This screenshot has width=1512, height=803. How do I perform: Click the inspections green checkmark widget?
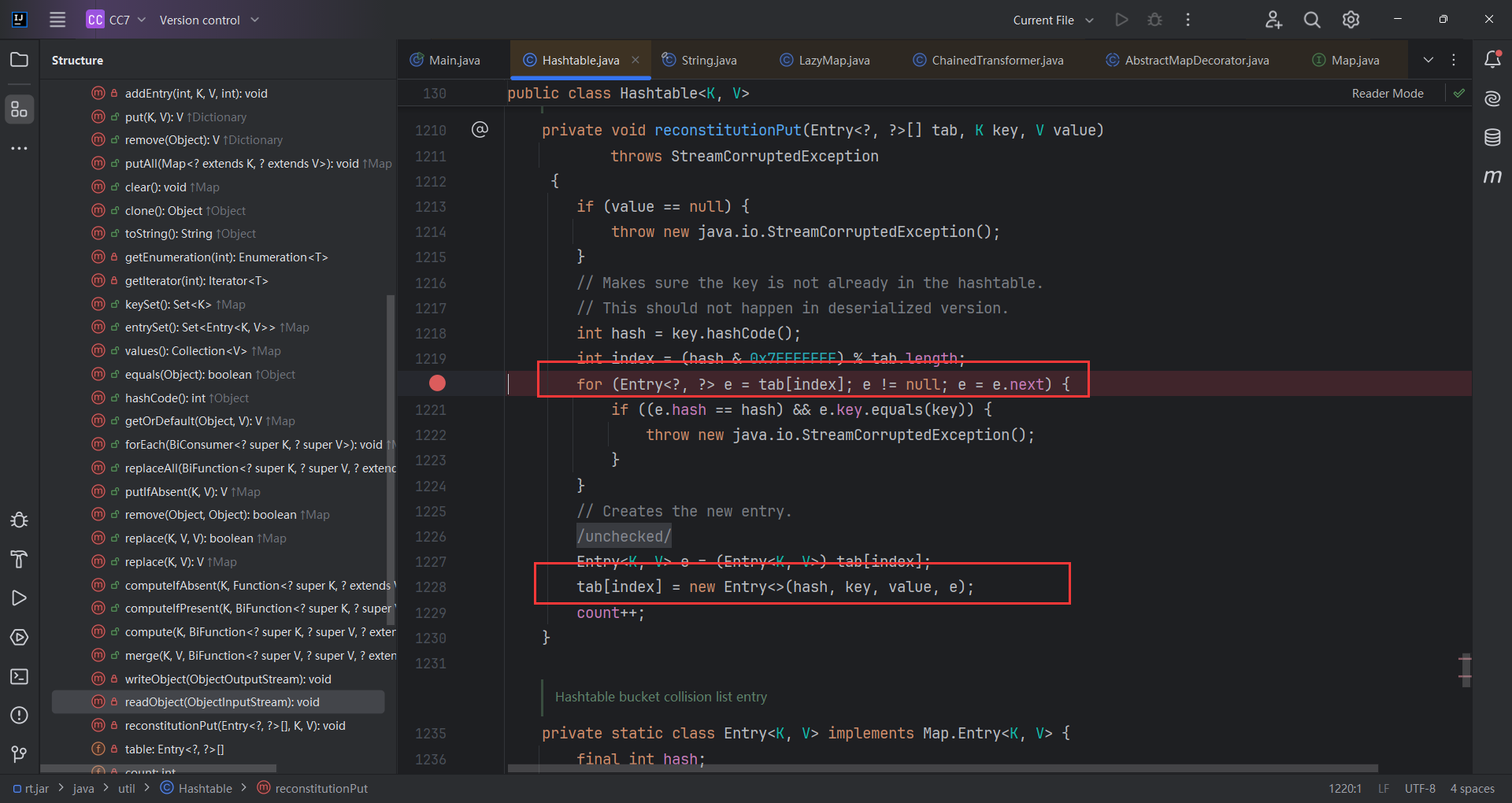pos(1459,93)
